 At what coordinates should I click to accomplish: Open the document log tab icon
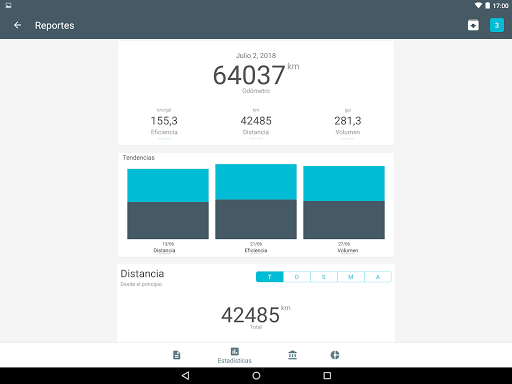point(177,355)
